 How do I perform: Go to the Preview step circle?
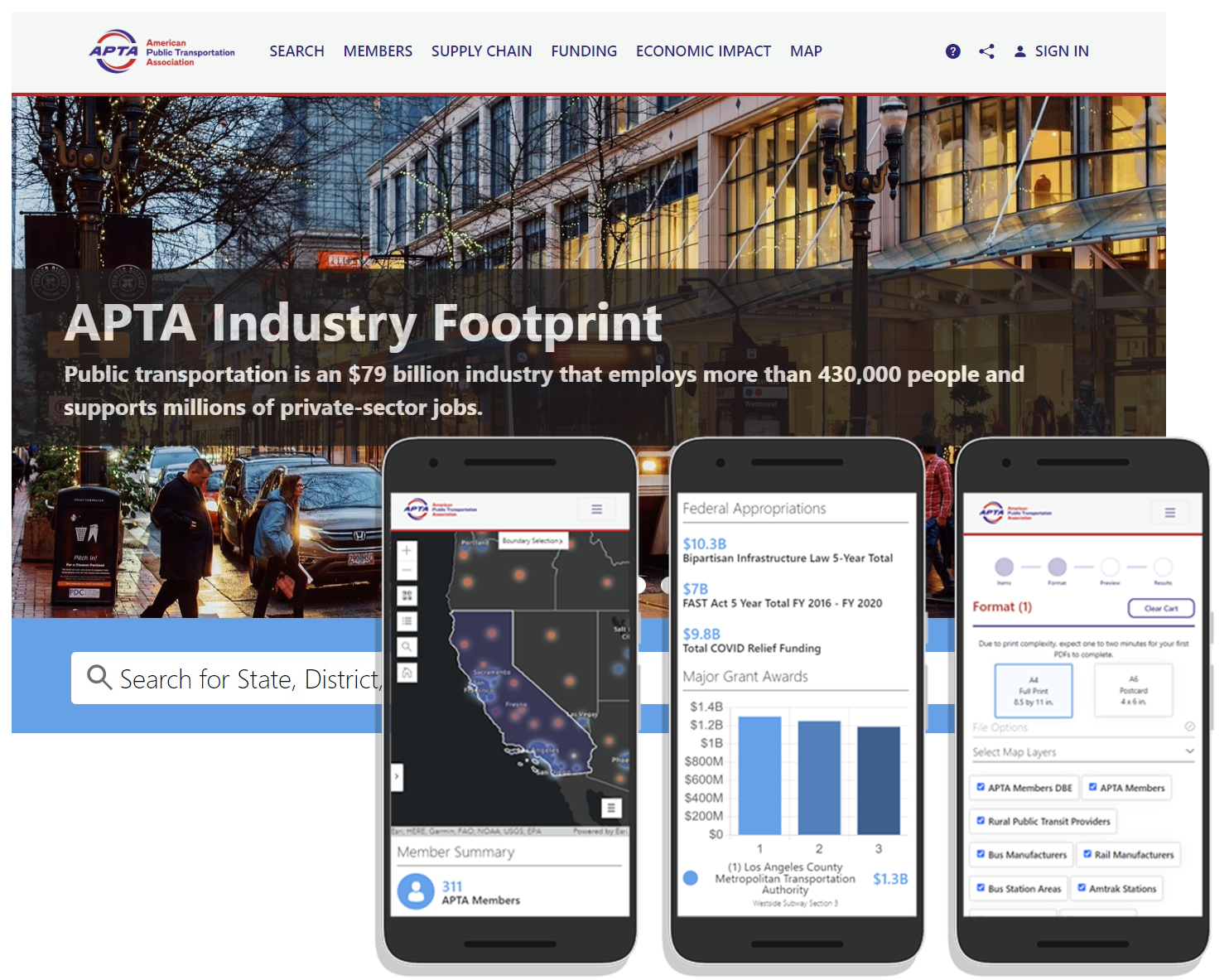[x=1111, y=567]
